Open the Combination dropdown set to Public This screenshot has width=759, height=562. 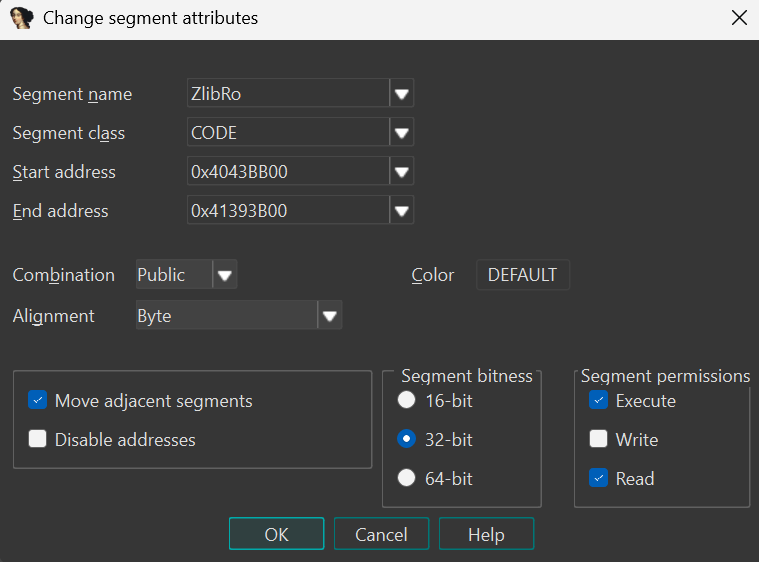coord(225,275)
